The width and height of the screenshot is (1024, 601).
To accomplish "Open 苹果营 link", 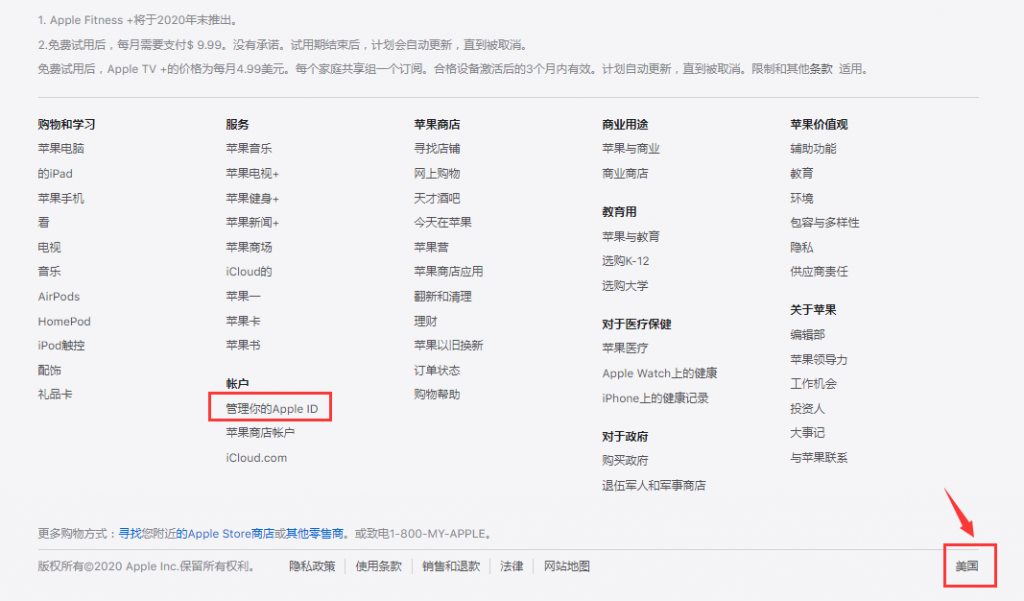I will tap(431, 248).
